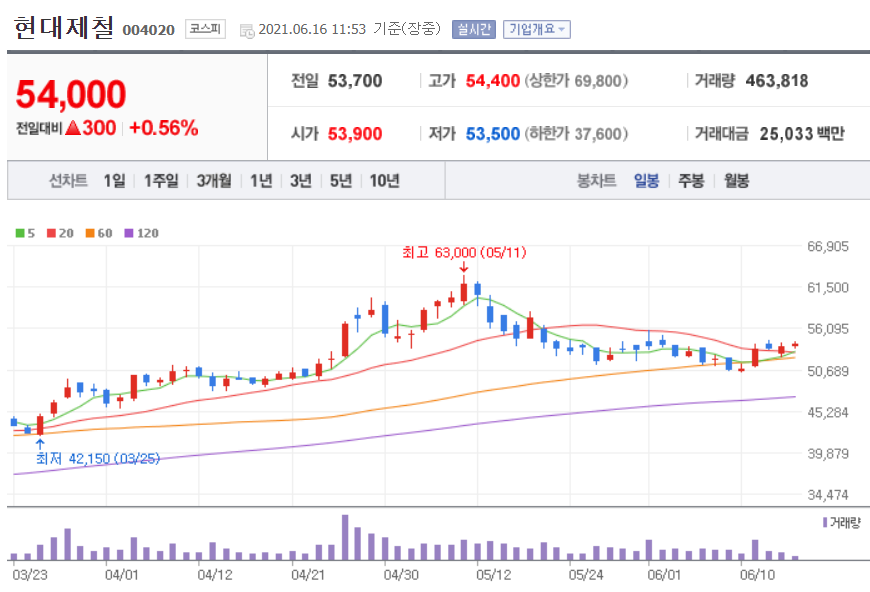
Task: Open the 기업개요 dropdown
Action: (x=537, y=29)
